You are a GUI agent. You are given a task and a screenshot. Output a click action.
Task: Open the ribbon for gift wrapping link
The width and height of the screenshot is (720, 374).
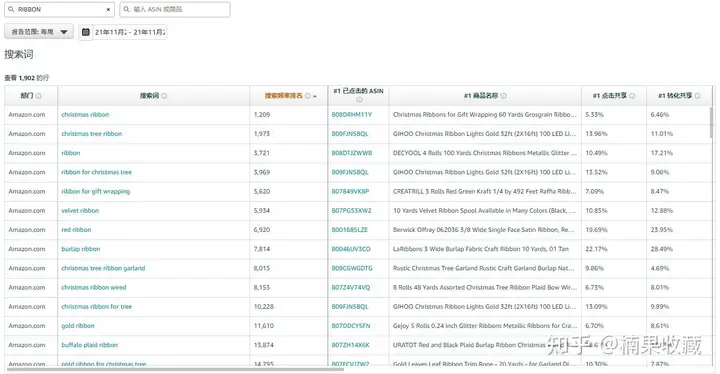click(x=96, y=192)
